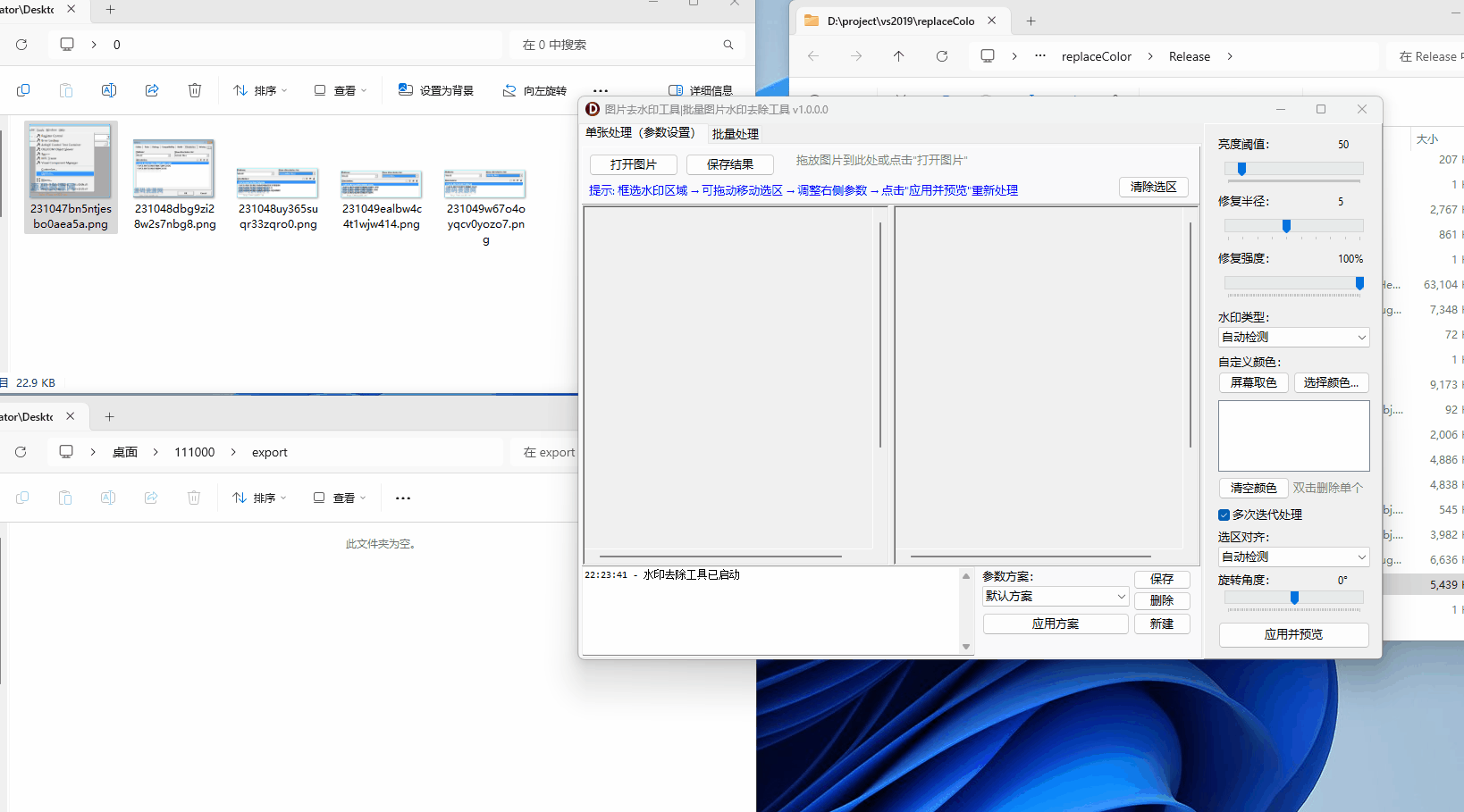The height and width of the screenshot is (812, 1464).
Task: Switch to the 批量处理 tab
Action: (735, 132)
